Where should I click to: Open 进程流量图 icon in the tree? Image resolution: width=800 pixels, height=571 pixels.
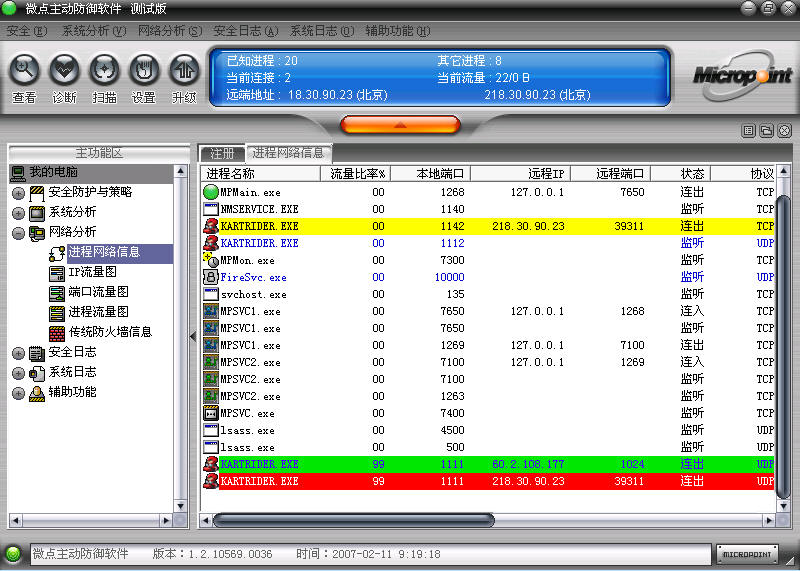[x=57, y=313]
